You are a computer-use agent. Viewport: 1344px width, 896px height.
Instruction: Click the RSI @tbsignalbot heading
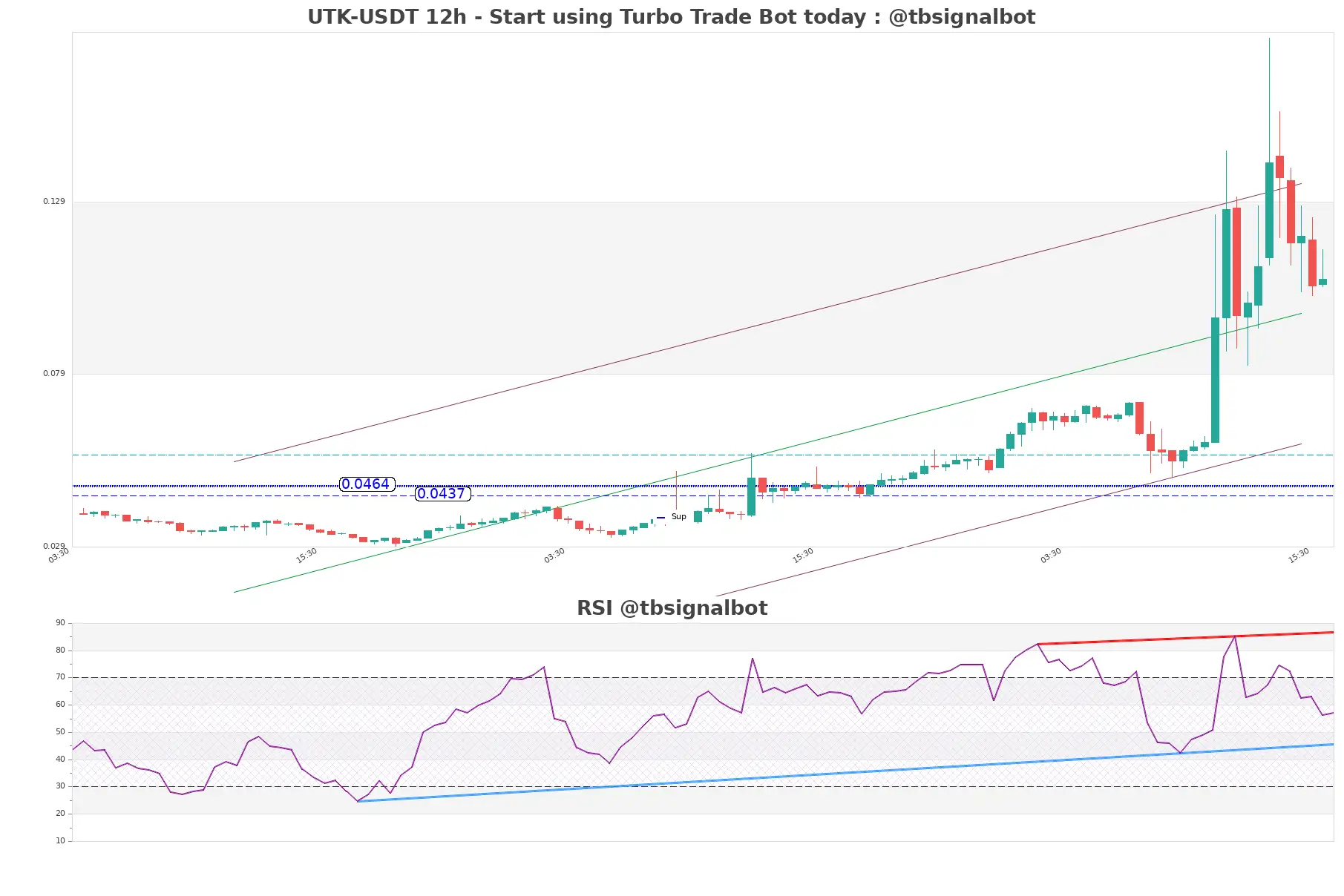(672, 608)
